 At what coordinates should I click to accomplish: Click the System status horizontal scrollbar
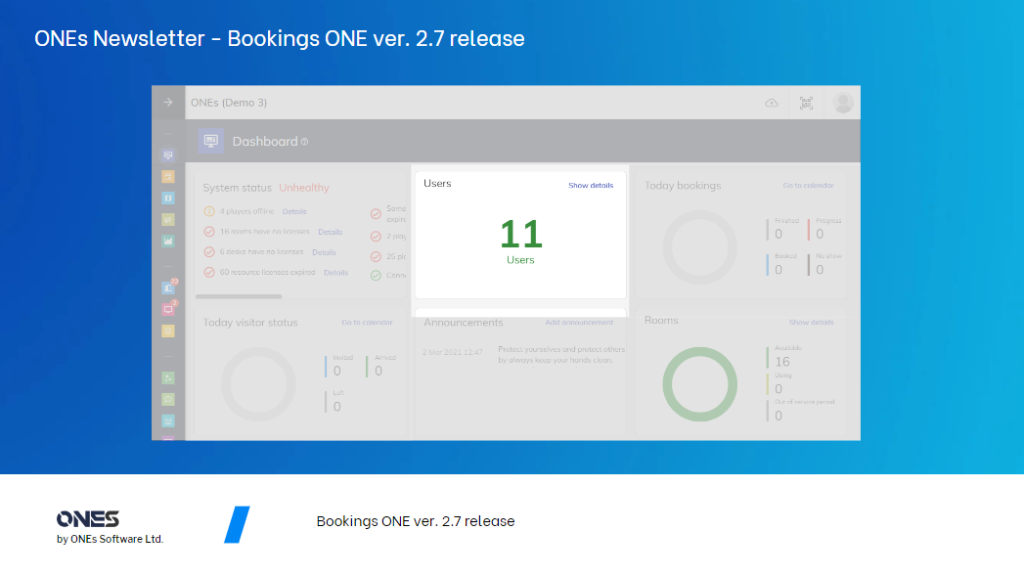[238, 296]
